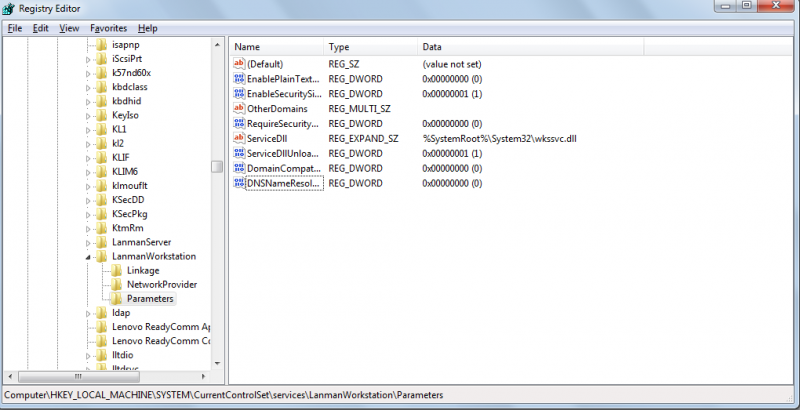Image resolution: width=800 pixels, height=410 pixels.
Task: Click the Data column header
Action: (531, 47)
